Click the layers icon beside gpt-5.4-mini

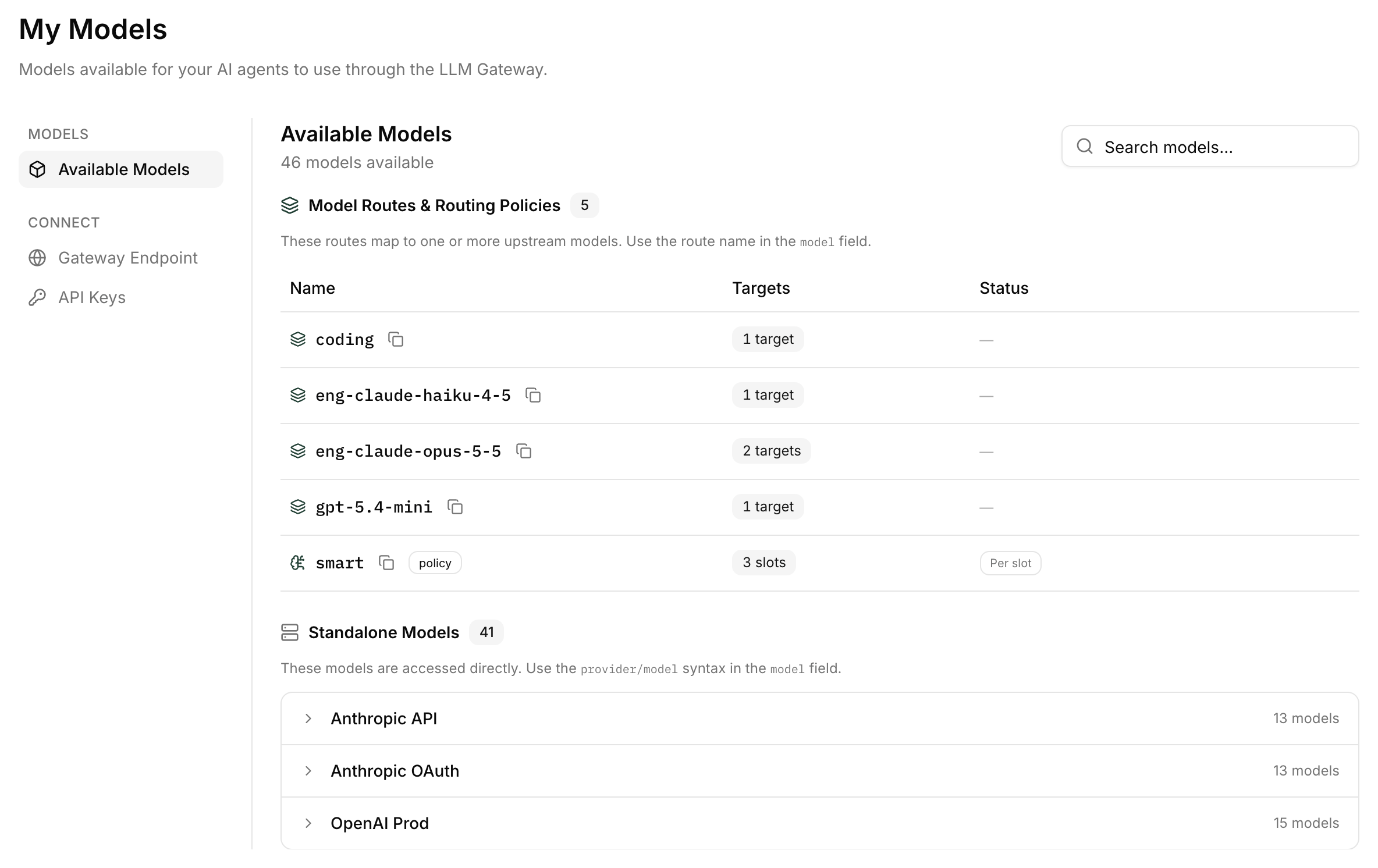[298, 507]
